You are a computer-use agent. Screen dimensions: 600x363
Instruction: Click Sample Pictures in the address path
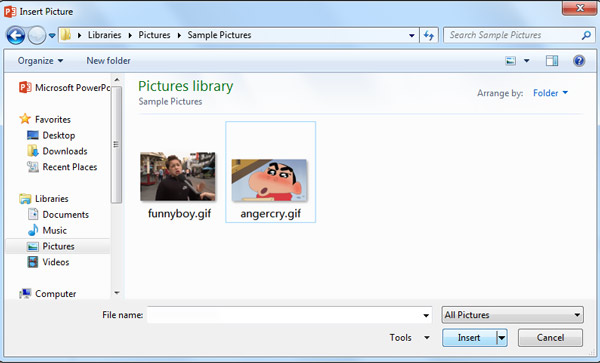[219, 35]
